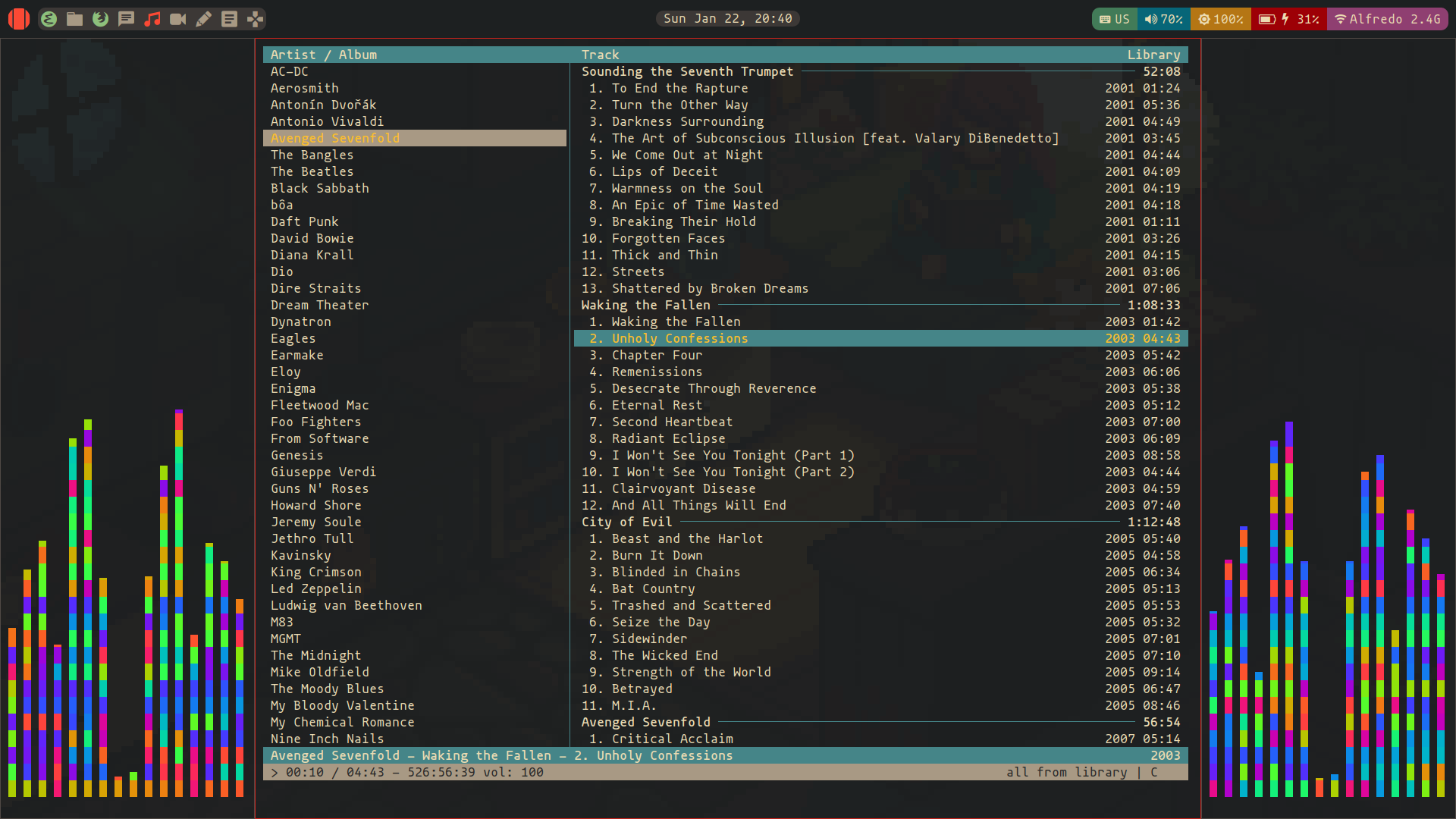
Task: Select Ludwig van Beethoven from artist list
Action: point(345,605)
